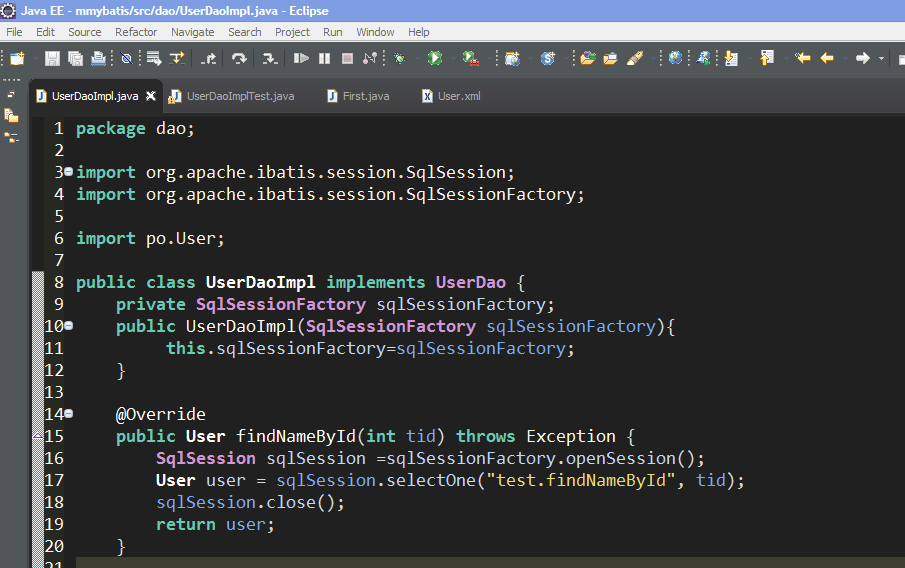Open the Window menu
This screenshot has width=905, height=568.
click(375, 32)
